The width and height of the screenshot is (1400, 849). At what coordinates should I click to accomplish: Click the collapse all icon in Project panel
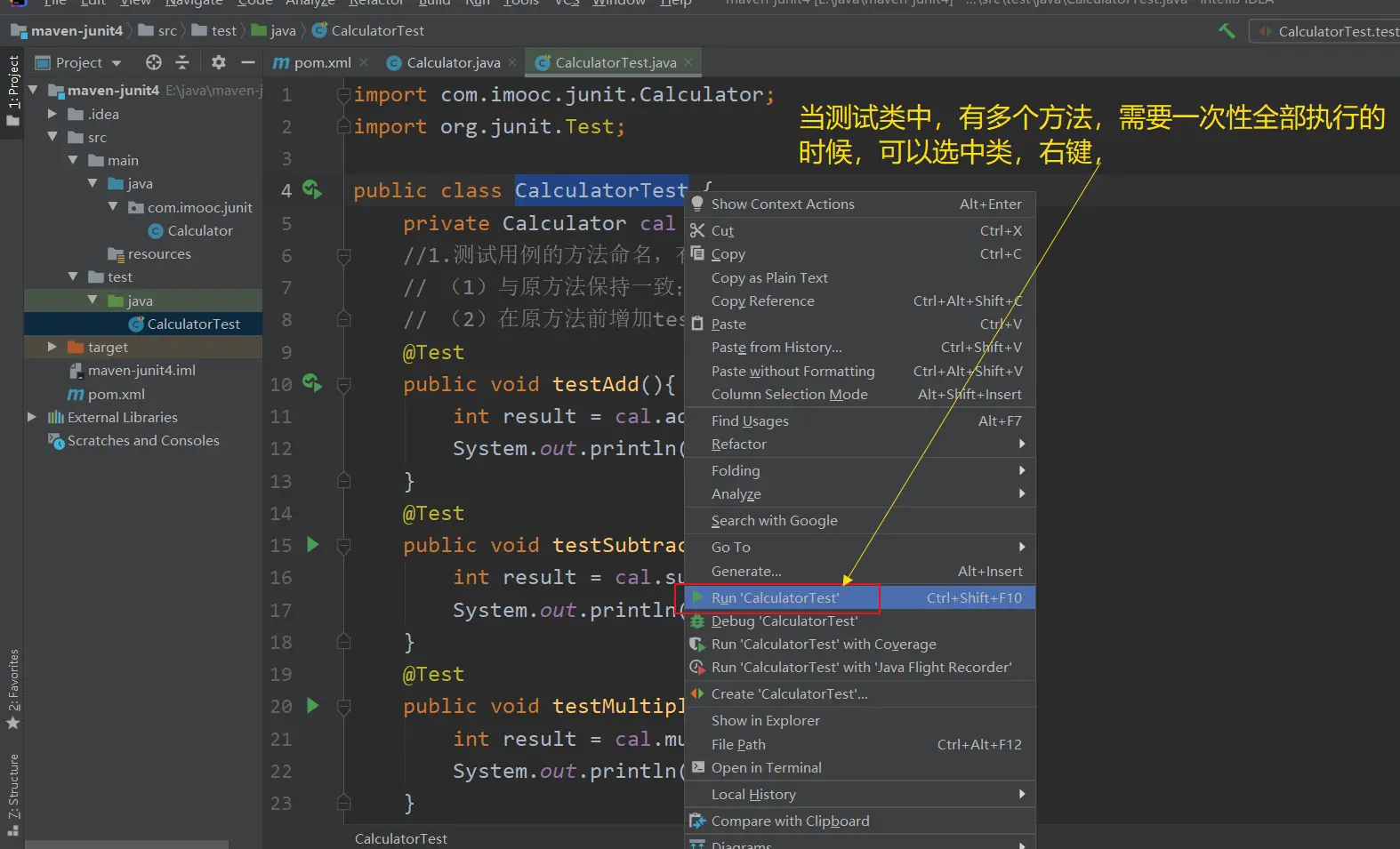tap(182, 62)
